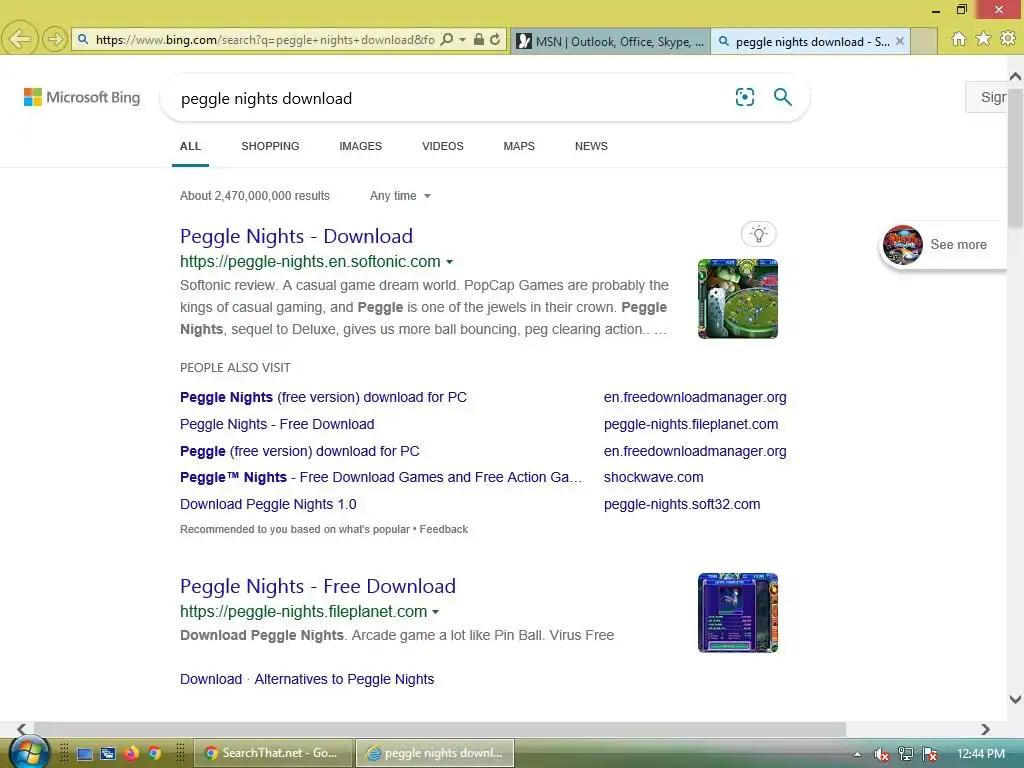Open the Any time filter dropdown

pos(400,196)
